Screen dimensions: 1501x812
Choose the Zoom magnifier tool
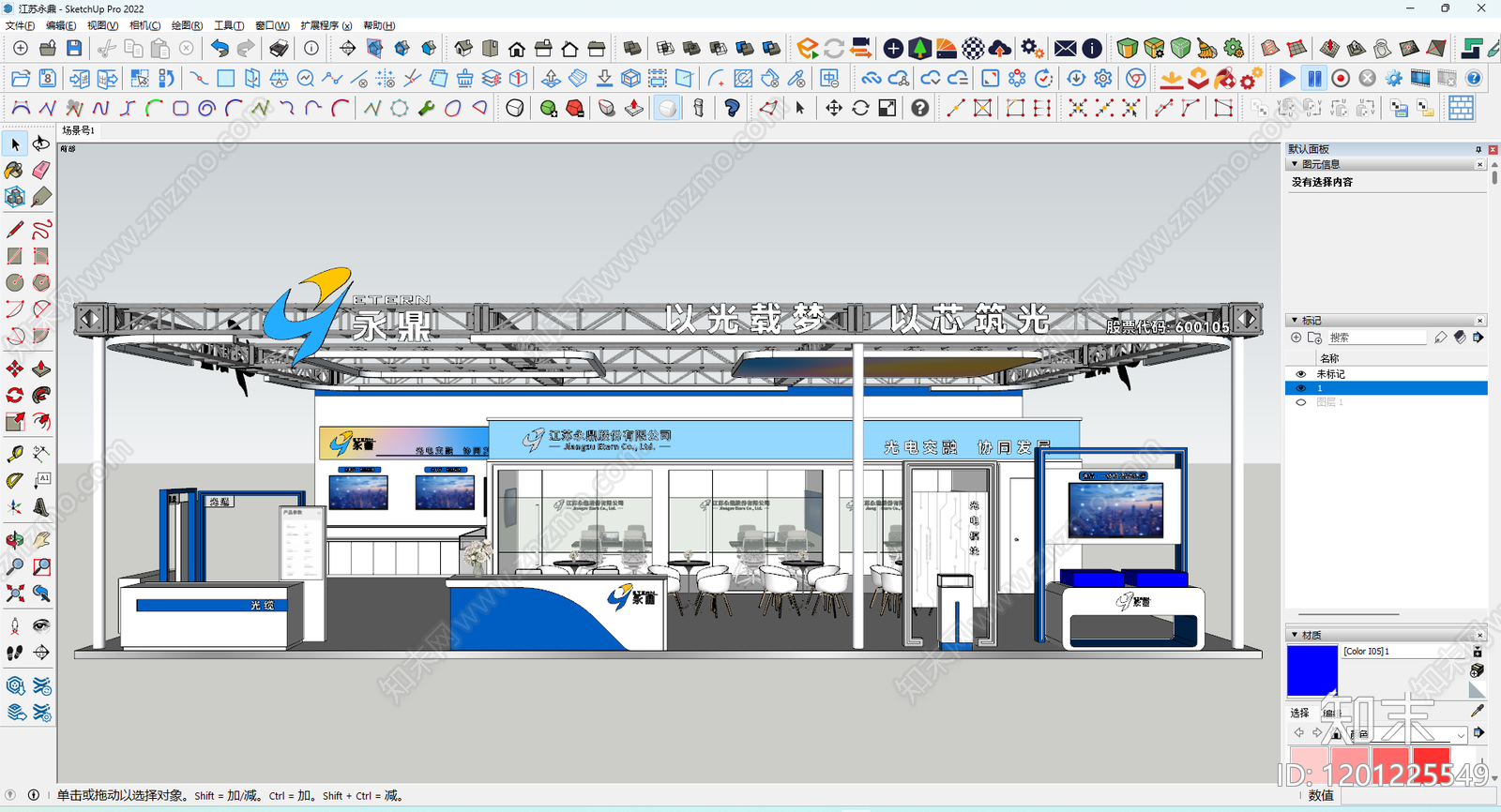pos(15,566)
